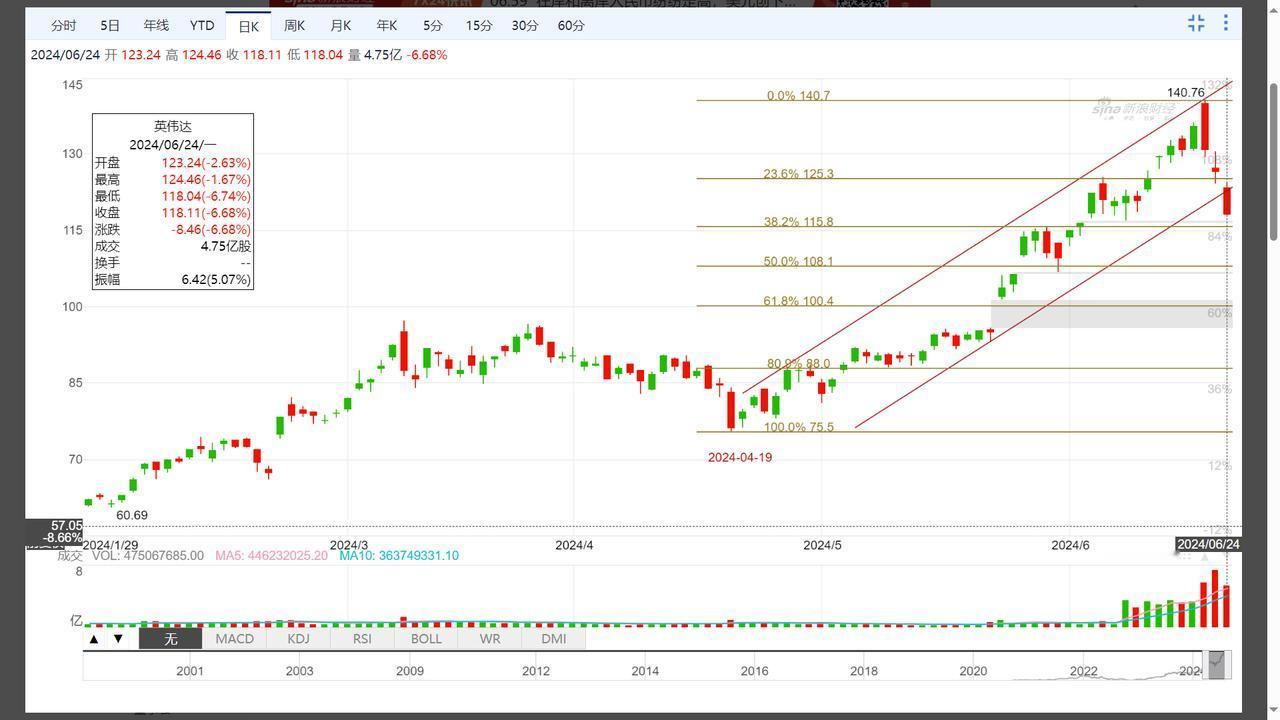Click the 50.0% 108.1 Fibonacci label
Screen dimensions: 1280x720
[x=798, y=262]
